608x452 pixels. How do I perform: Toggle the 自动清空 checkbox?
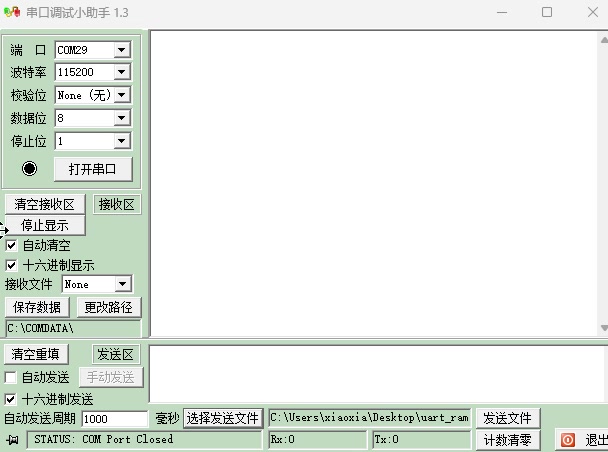click(x=12, y=245)
